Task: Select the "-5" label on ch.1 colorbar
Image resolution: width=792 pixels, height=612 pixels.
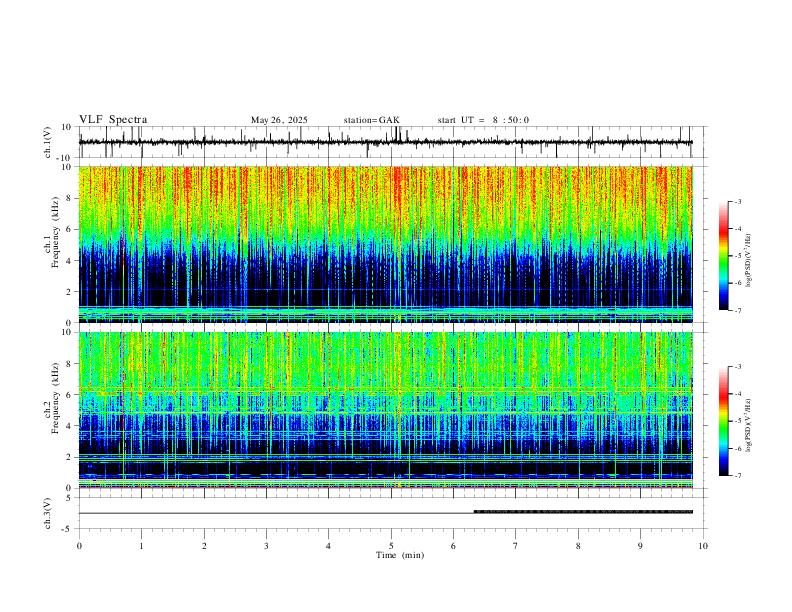Action: 738,256
